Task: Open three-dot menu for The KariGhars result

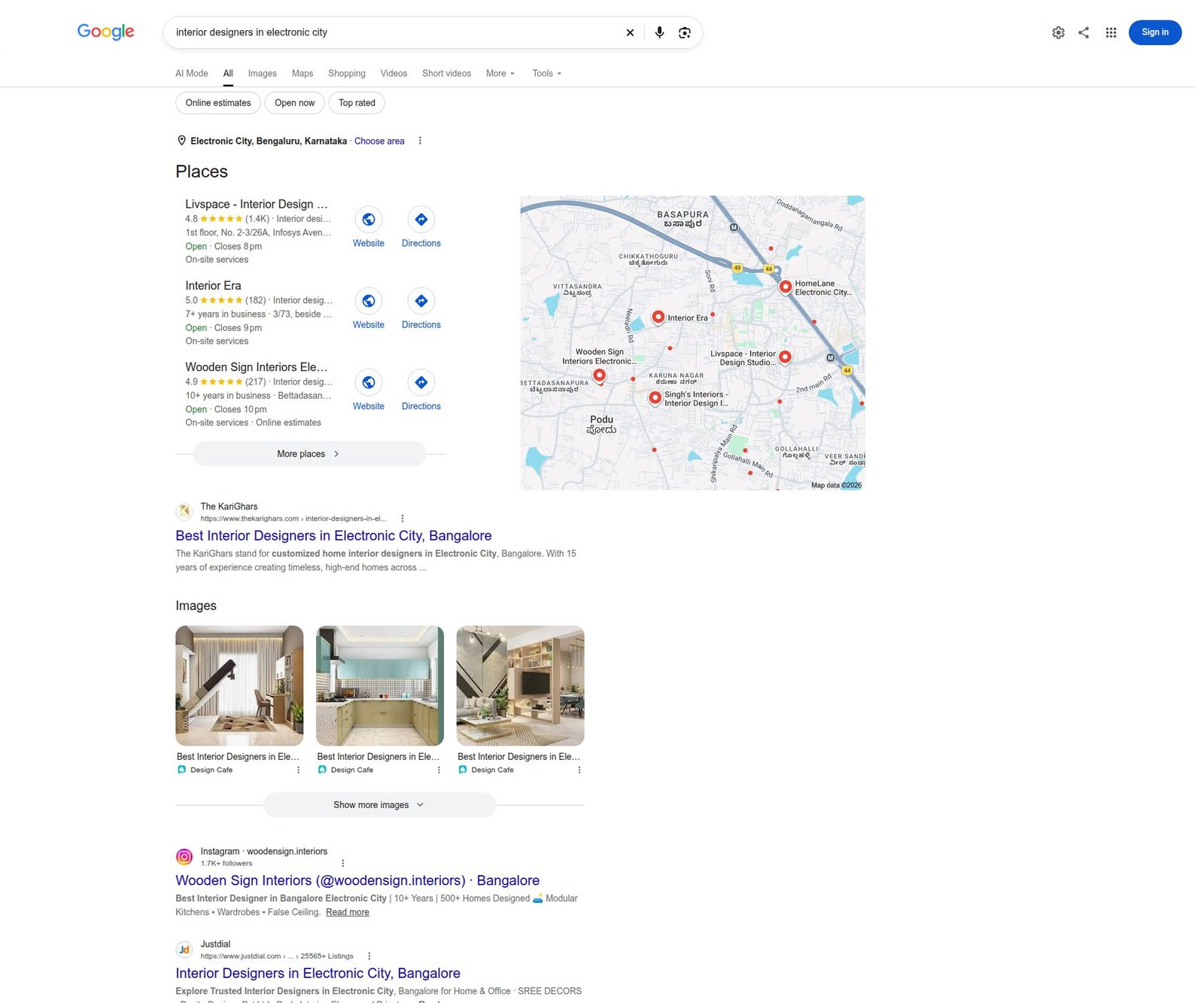Action: pyautogui.click(x=403, y=518)
